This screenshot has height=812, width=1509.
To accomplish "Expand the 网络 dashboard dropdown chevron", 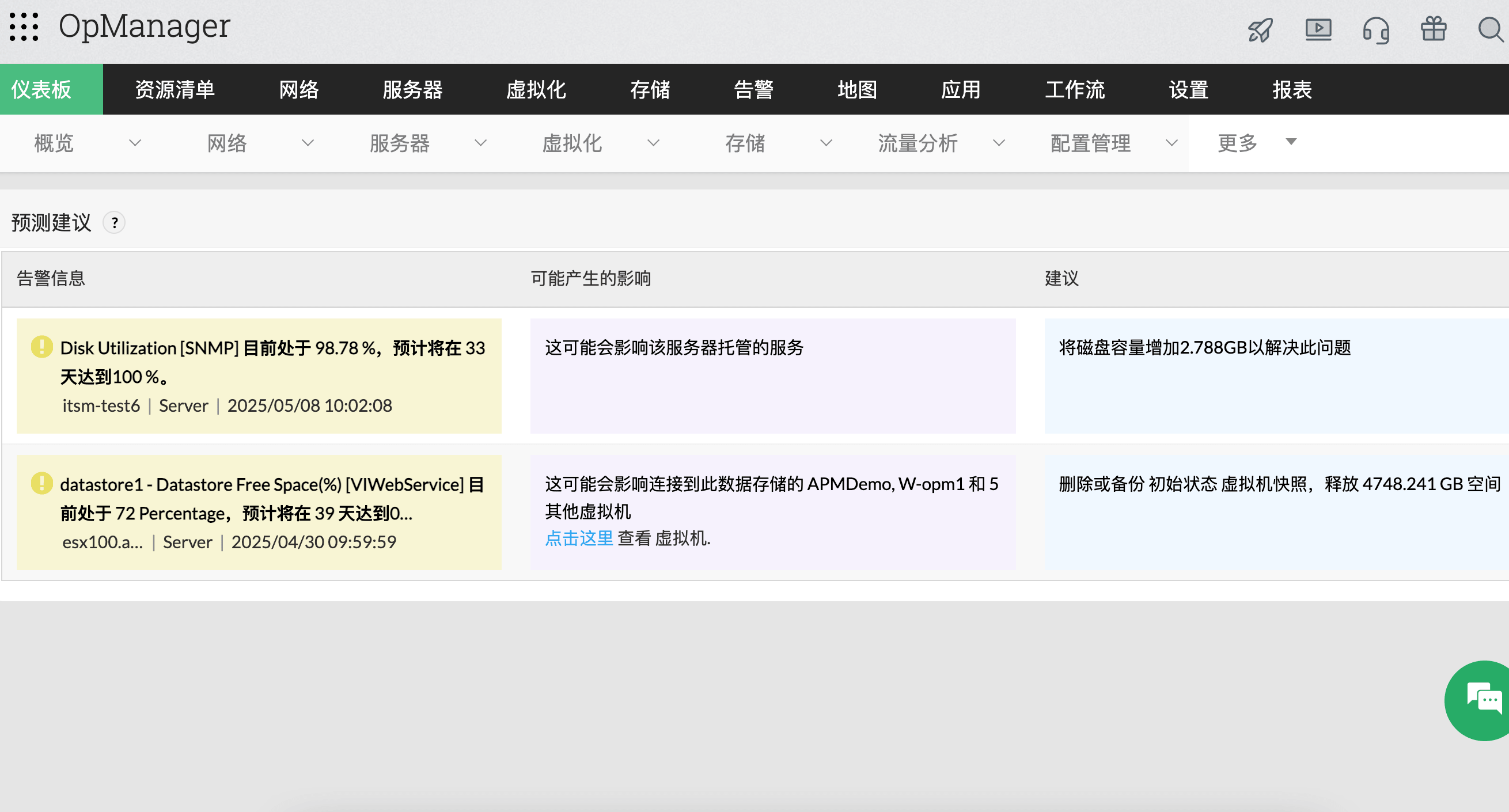I will coord(308,143).
